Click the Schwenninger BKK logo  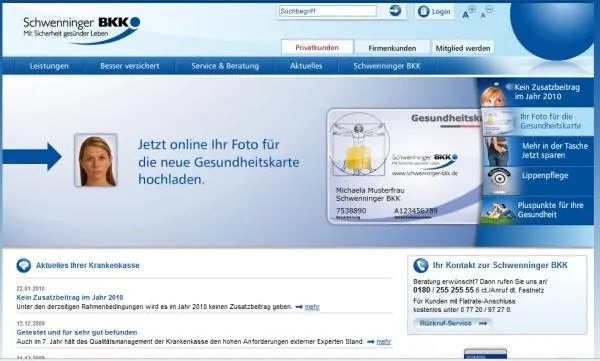coord(81,30)
